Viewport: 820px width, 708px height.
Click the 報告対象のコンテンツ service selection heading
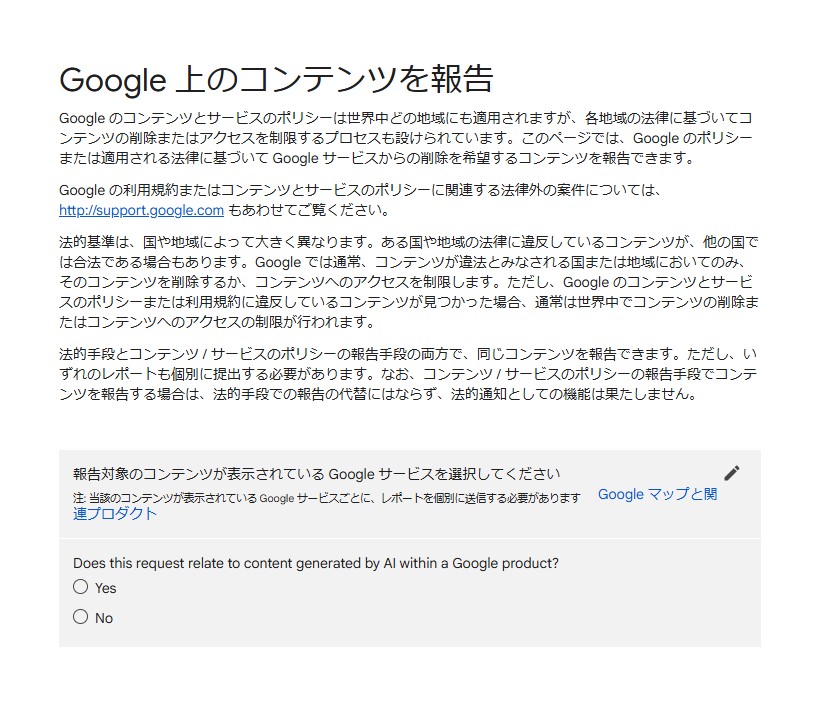316,474
